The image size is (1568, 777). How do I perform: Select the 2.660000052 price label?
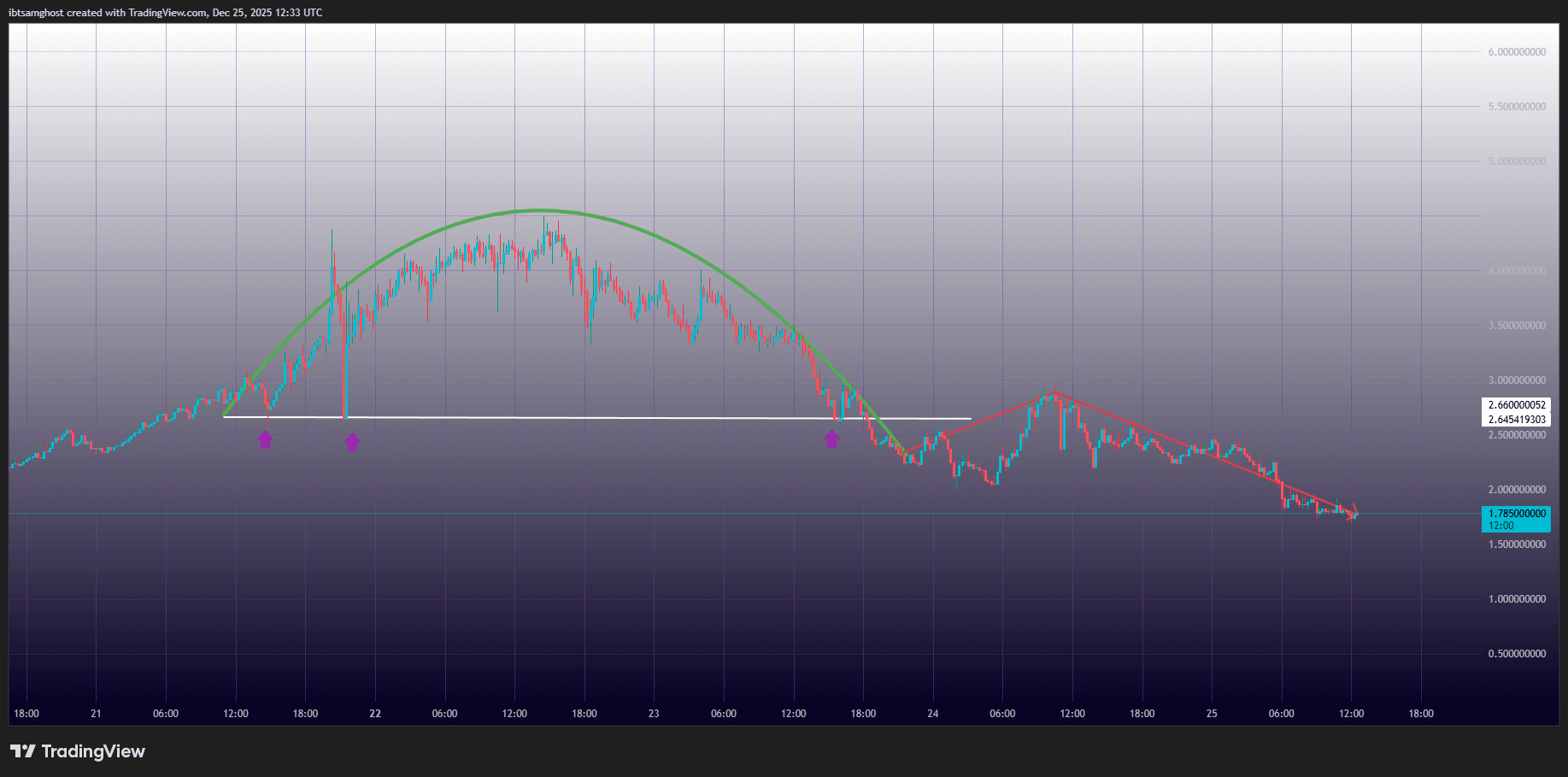(x=1516, y=405)
